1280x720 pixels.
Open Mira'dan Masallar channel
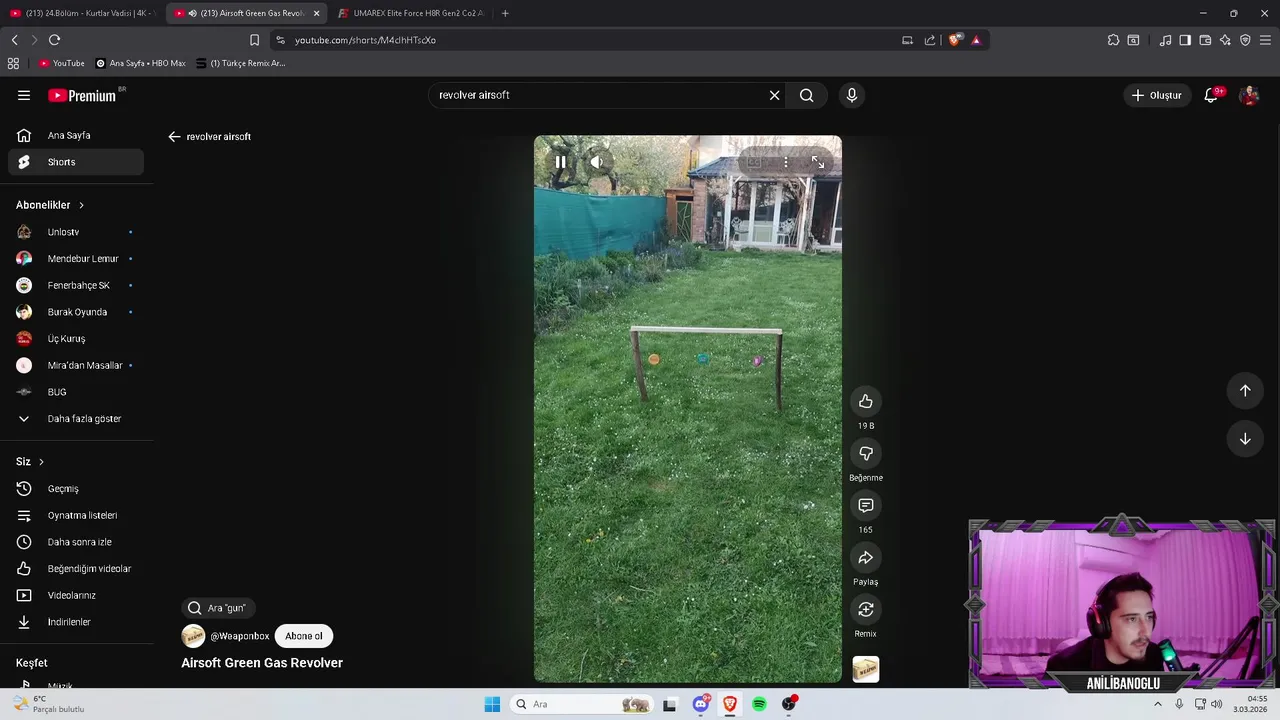pos(76,365)
